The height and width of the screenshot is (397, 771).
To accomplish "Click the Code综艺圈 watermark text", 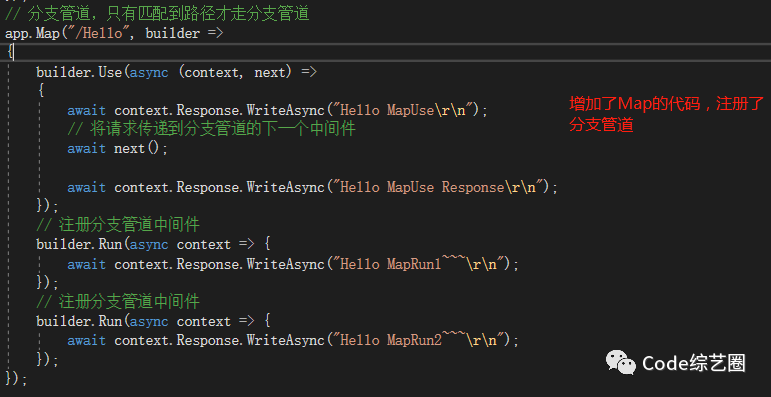I will [x=694, y=364].
